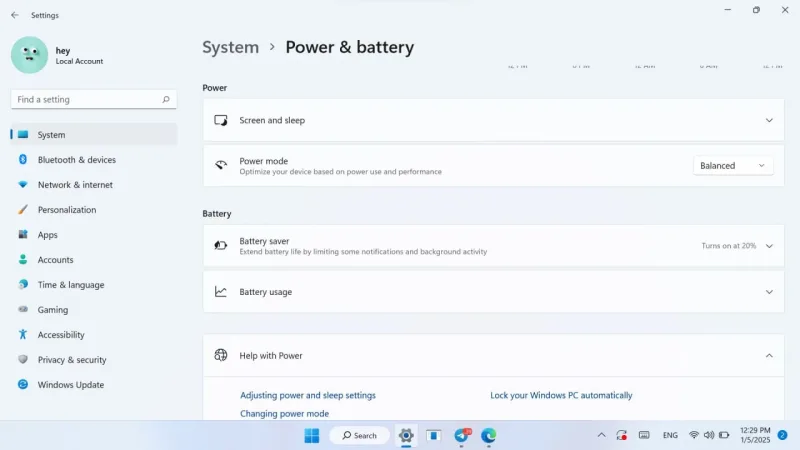The width and height of the screenshot is (800, 450).
Task: Show hidden tray icons chevron
Action: tap(602, 435)
